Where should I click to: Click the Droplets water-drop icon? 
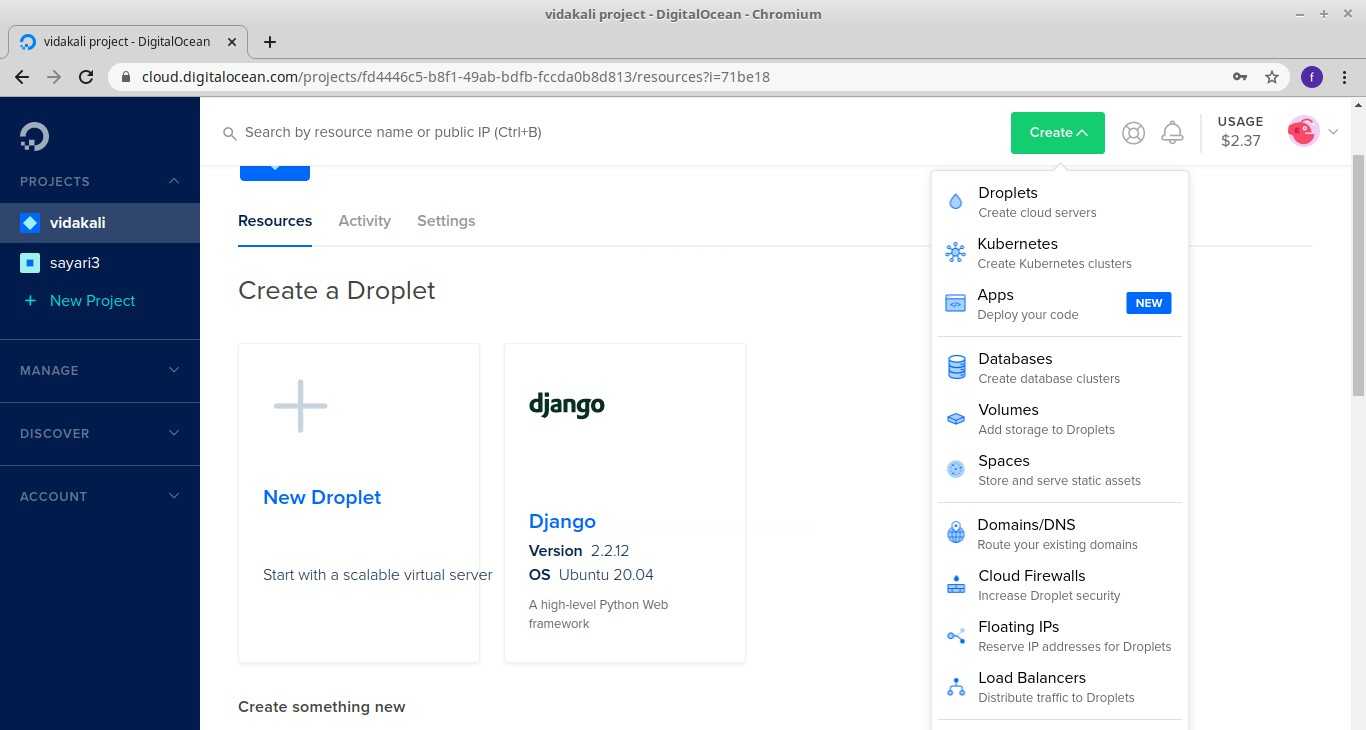[955, 202]
